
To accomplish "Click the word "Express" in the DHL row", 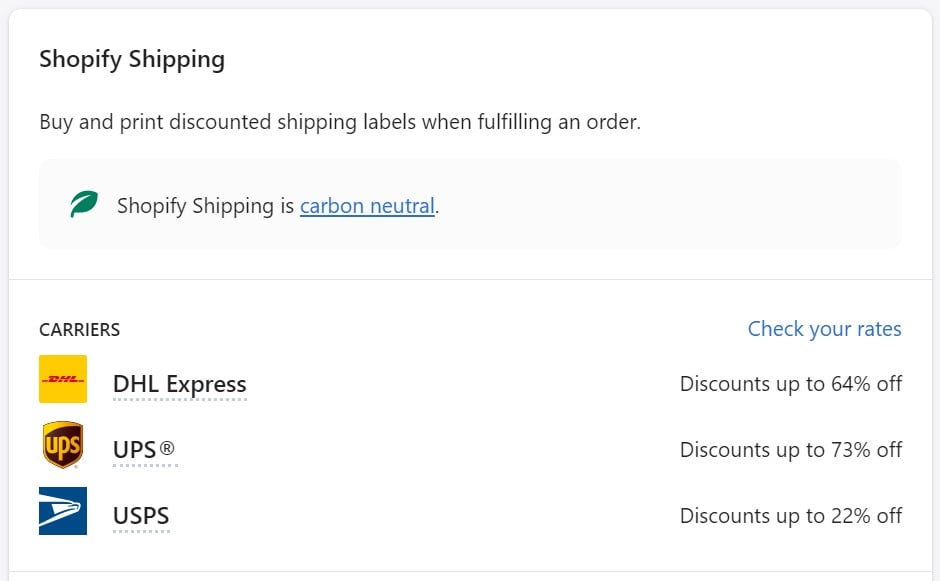I will coord(206,384).
